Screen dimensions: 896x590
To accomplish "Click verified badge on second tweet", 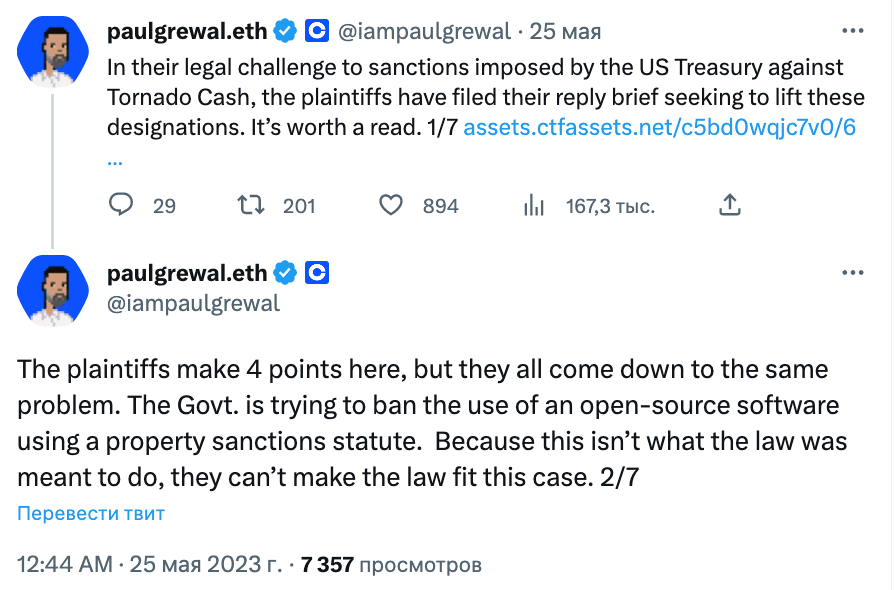I will tap(285, 272).
